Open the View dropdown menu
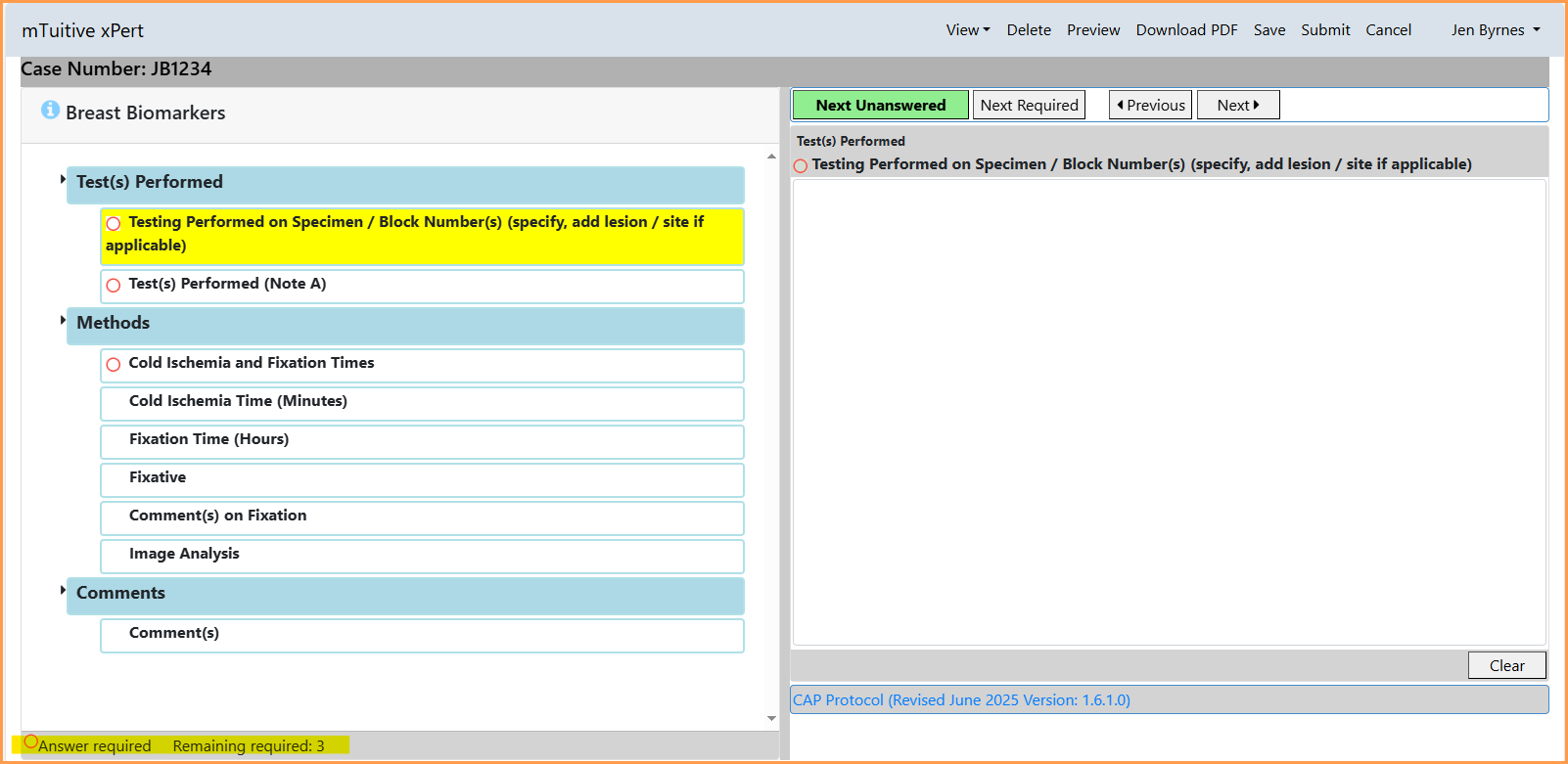The height and width of the screenshot is (764, 1568). point(968,30)
